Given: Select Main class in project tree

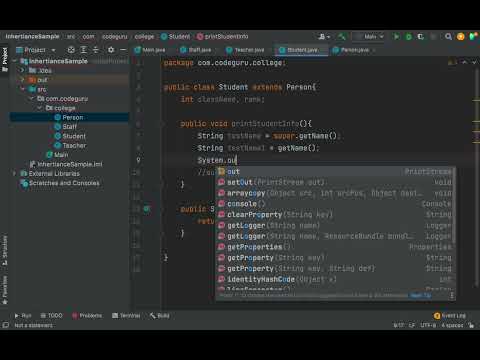Looking at the screenshot, I should (61, 155).
